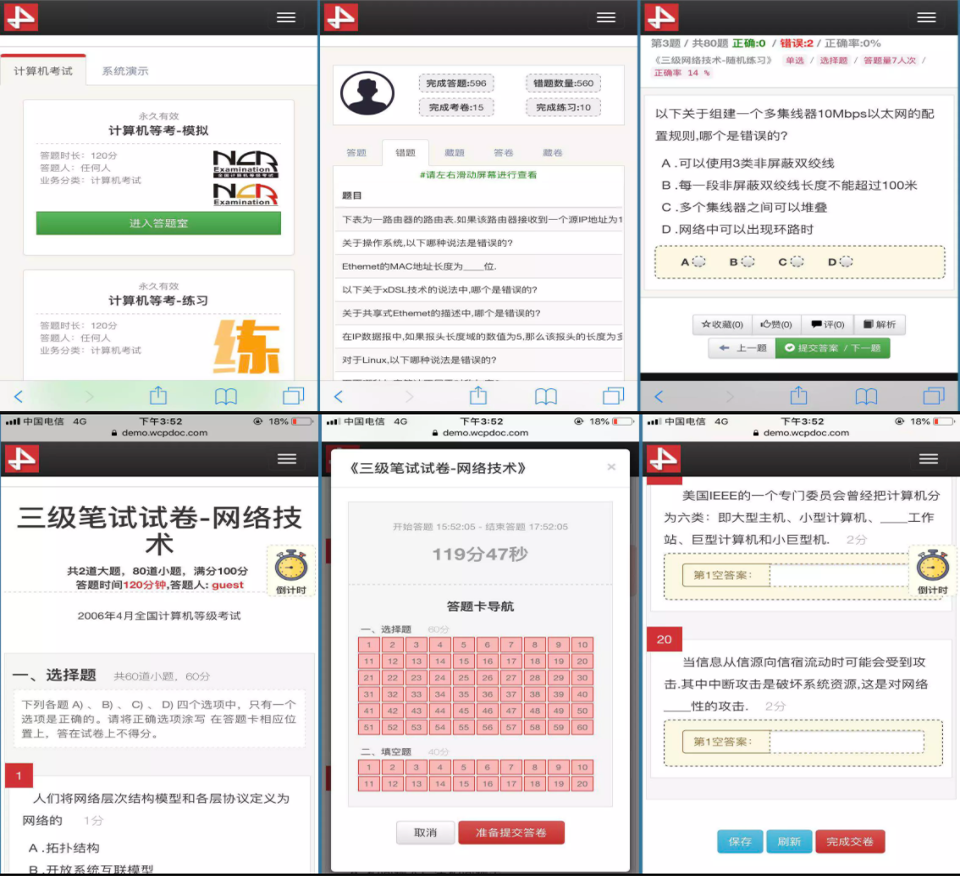Viewport: 960px width, 876px height.
Task: Choose answer option D radio button
Action: point(845,262)
